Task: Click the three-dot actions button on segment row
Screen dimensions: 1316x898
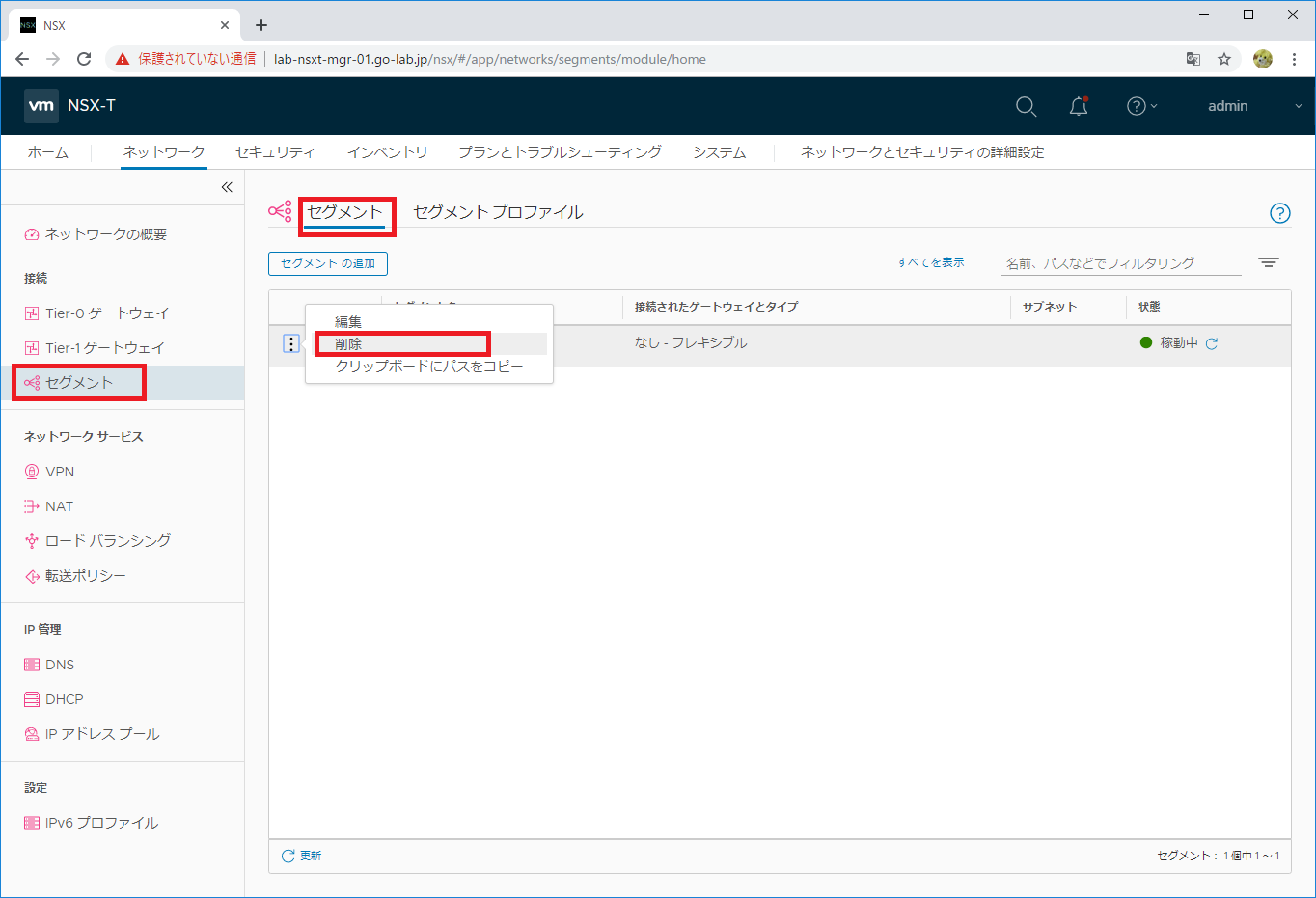Action: [291, 343]
